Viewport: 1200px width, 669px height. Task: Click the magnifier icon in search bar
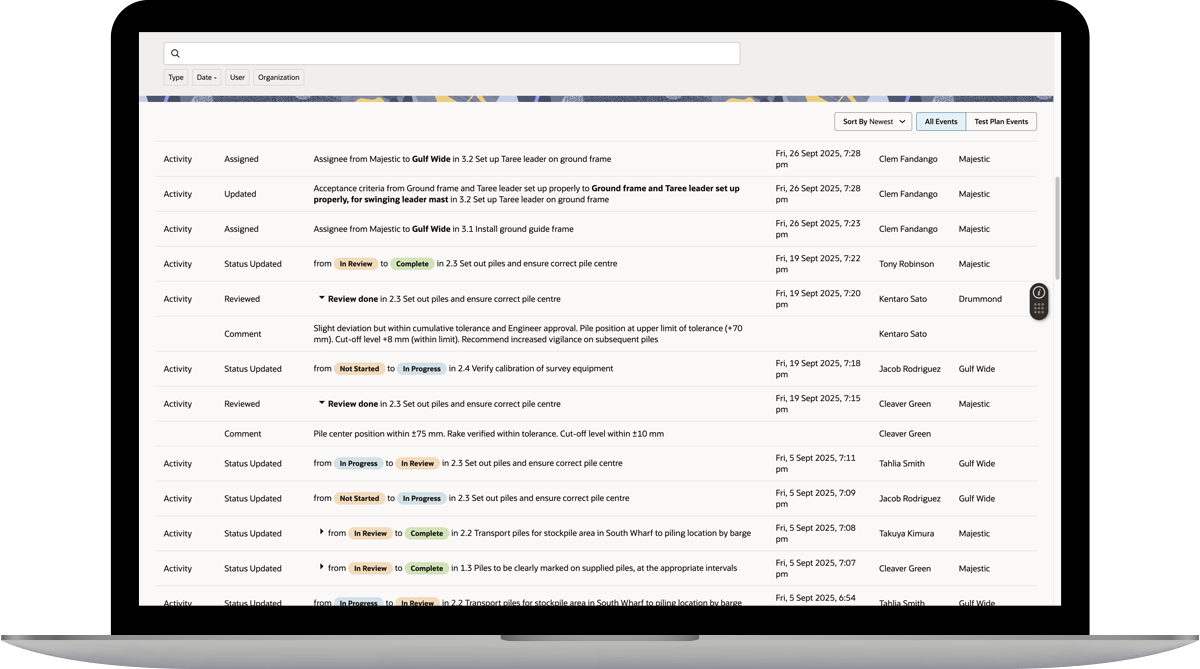click(176, 54)
